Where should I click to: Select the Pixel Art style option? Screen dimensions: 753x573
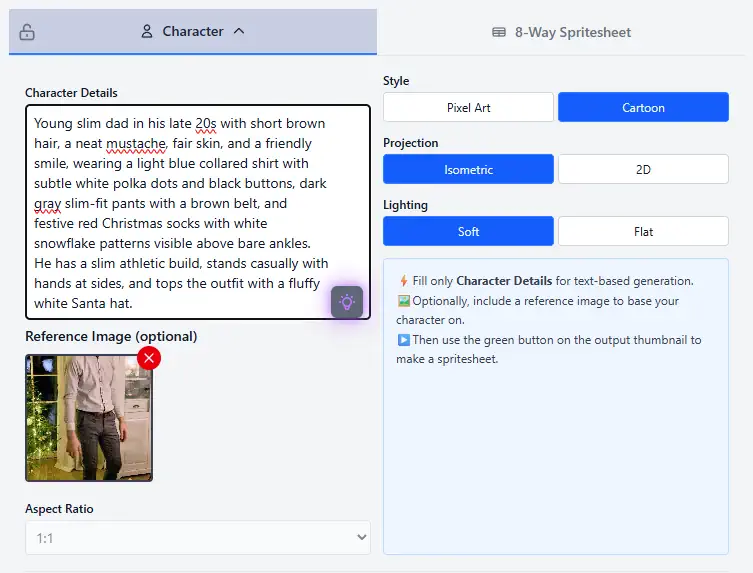click(x=468, y=107)
